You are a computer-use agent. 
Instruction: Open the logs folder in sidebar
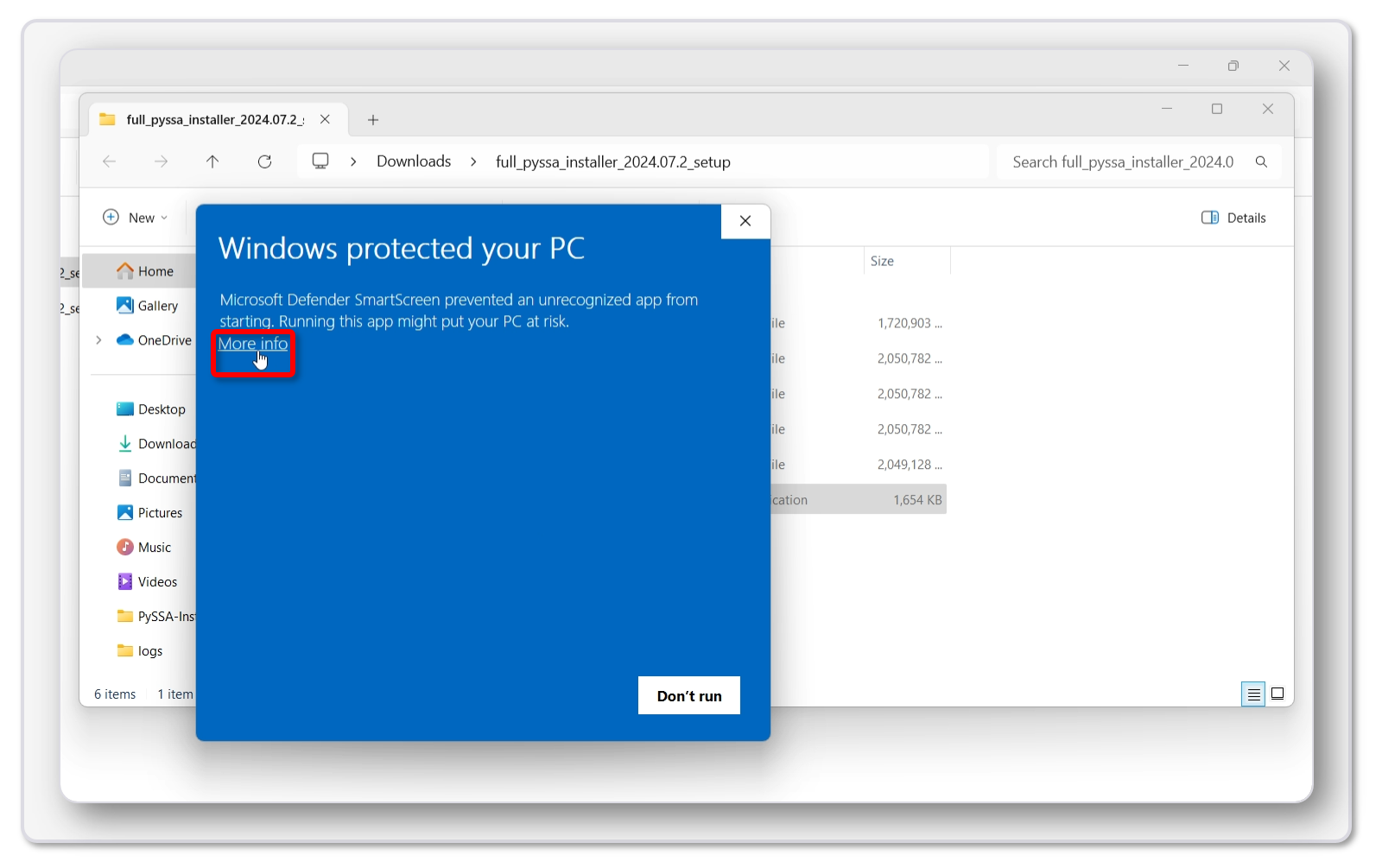click(x=140, y=651)
